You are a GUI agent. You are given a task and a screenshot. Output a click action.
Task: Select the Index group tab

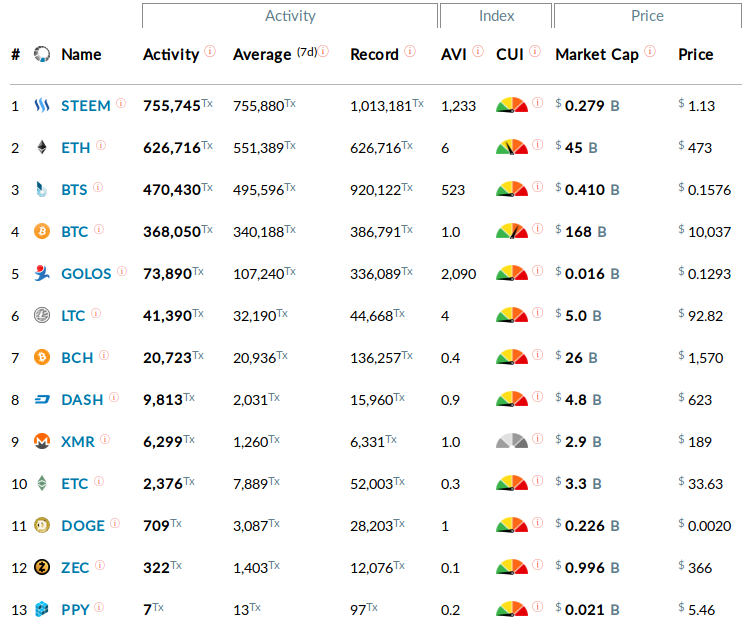[496, 16]
